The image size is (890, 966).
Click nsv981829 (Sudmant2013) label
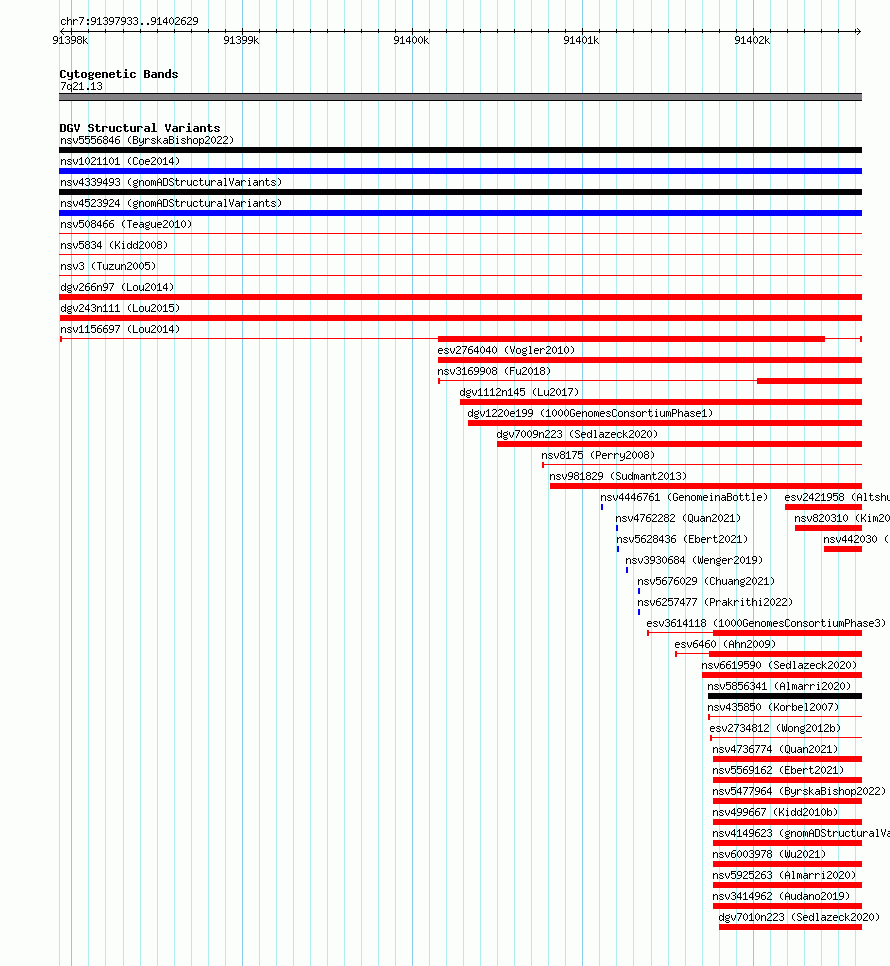618,476
